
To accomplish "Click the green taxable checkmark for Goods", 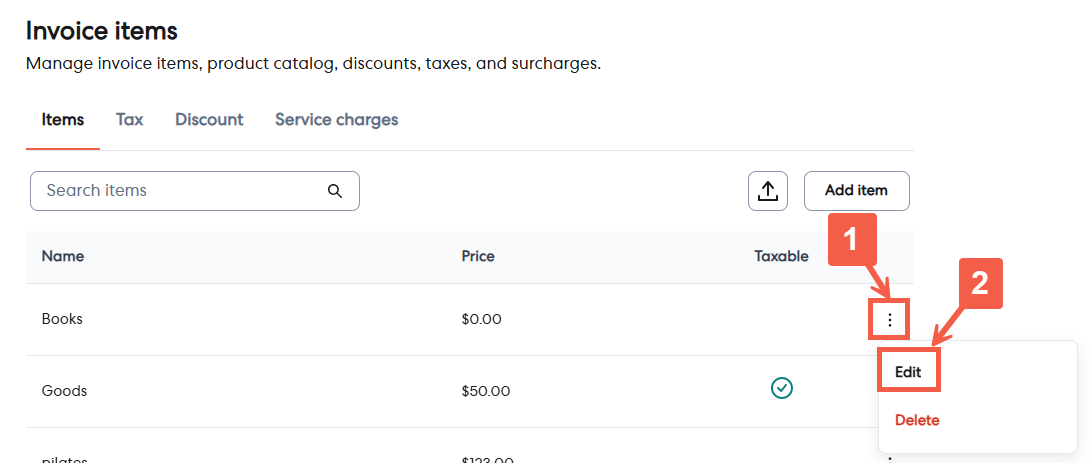I will (x=782, y=388).
